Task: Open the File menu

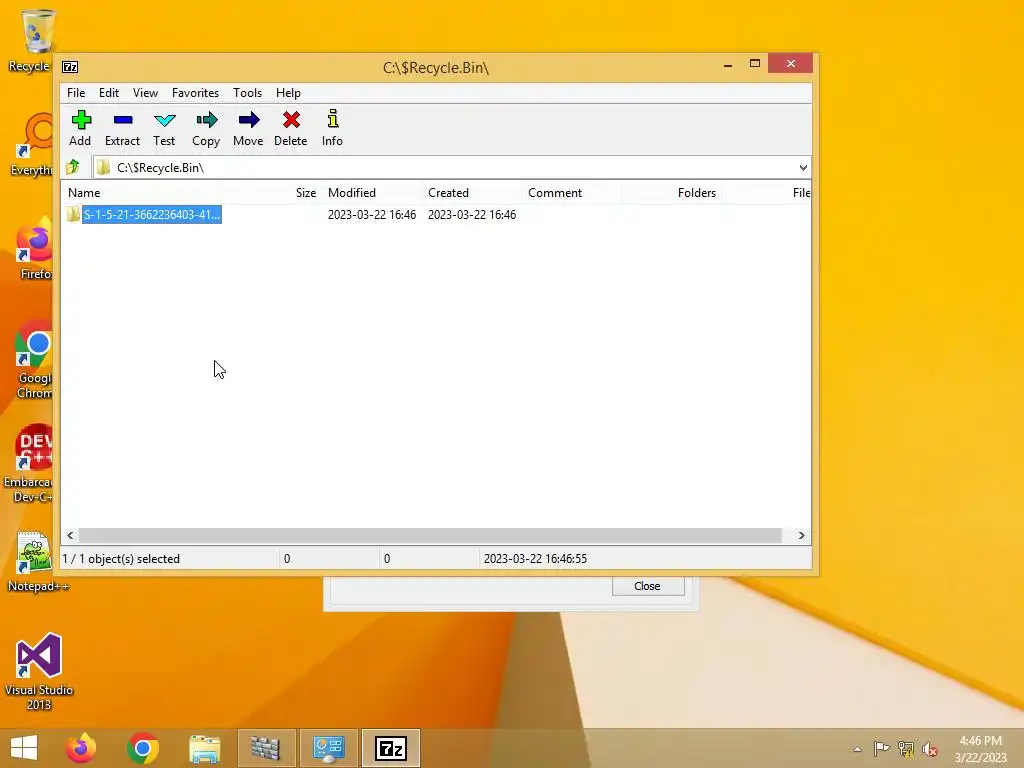Action: point(76,93)
